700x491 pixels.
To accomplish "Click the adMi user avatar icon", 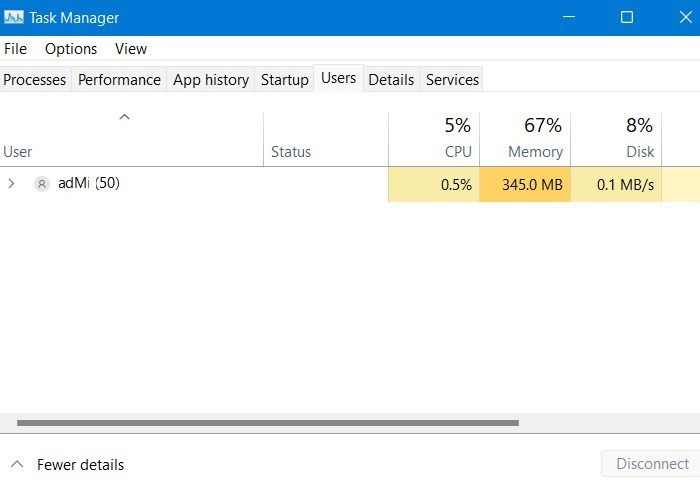I will [x=41, y=184].
